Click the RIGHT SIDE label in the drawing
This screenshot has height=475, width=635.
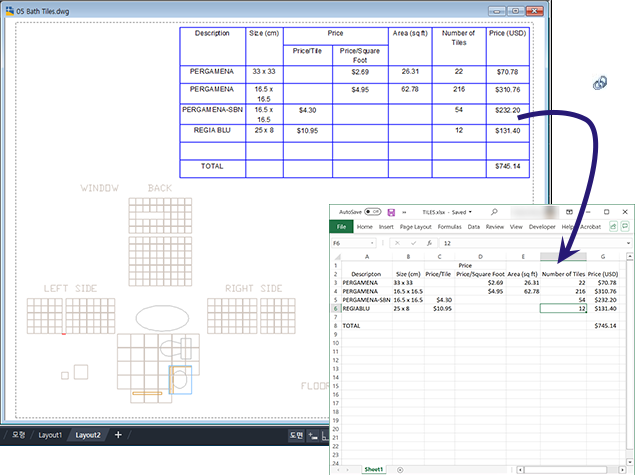pyautogui.click(x=254, y=288)
